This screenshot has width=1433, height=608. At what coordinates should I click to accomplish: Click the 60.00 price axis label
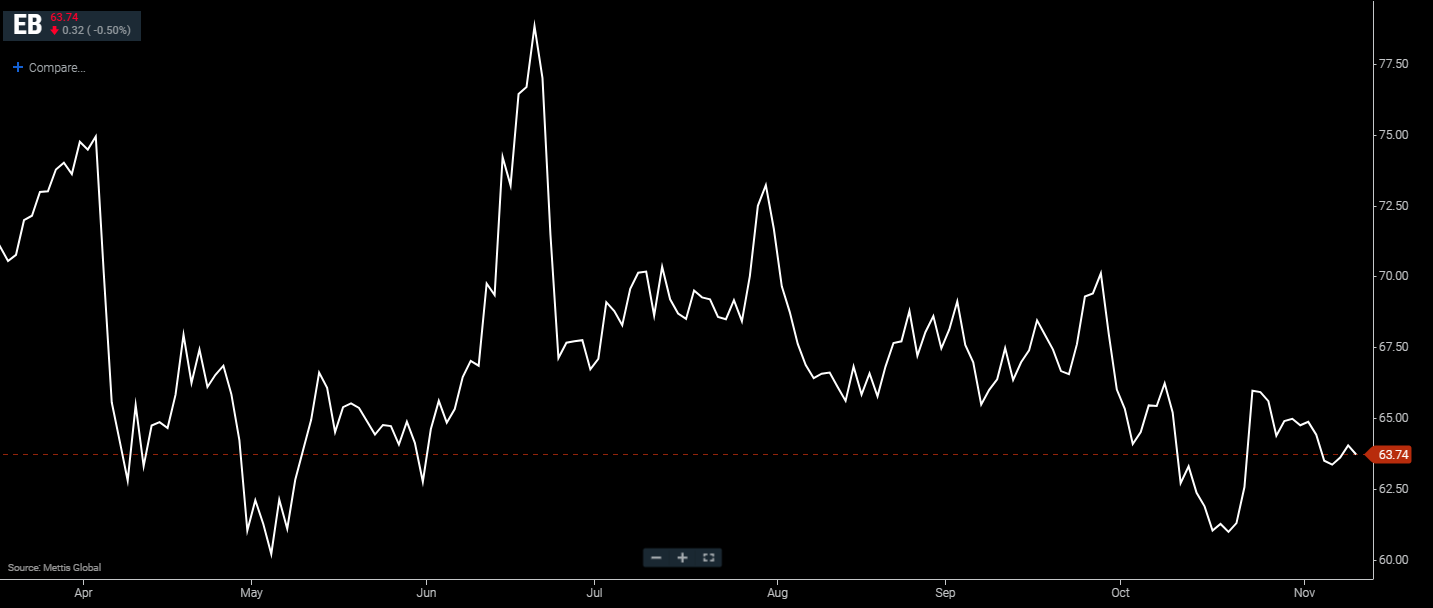click(x=1393, y=559)
